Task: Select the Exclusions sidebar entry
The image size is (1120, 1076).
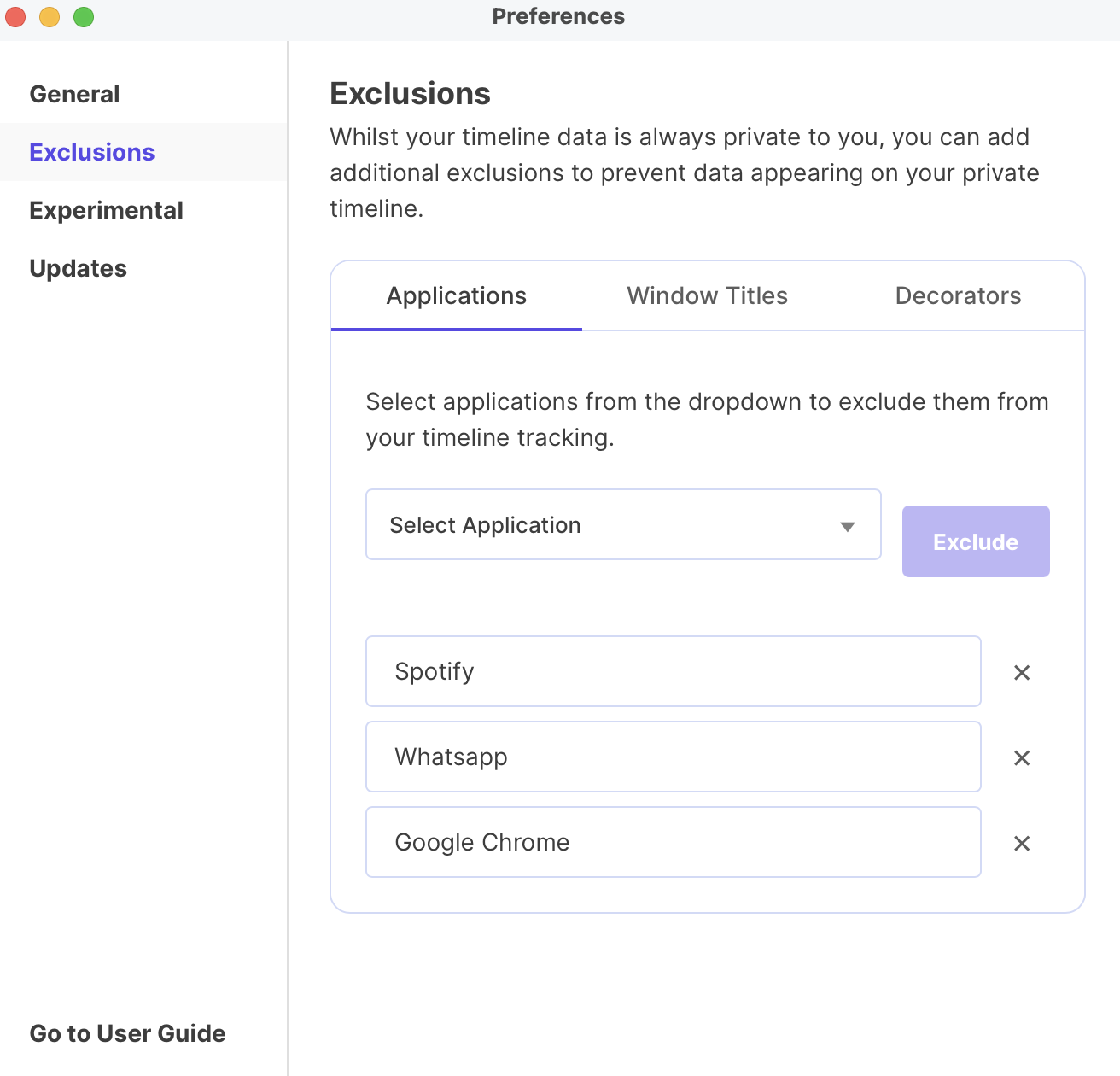Action: [x=92, y=152]
